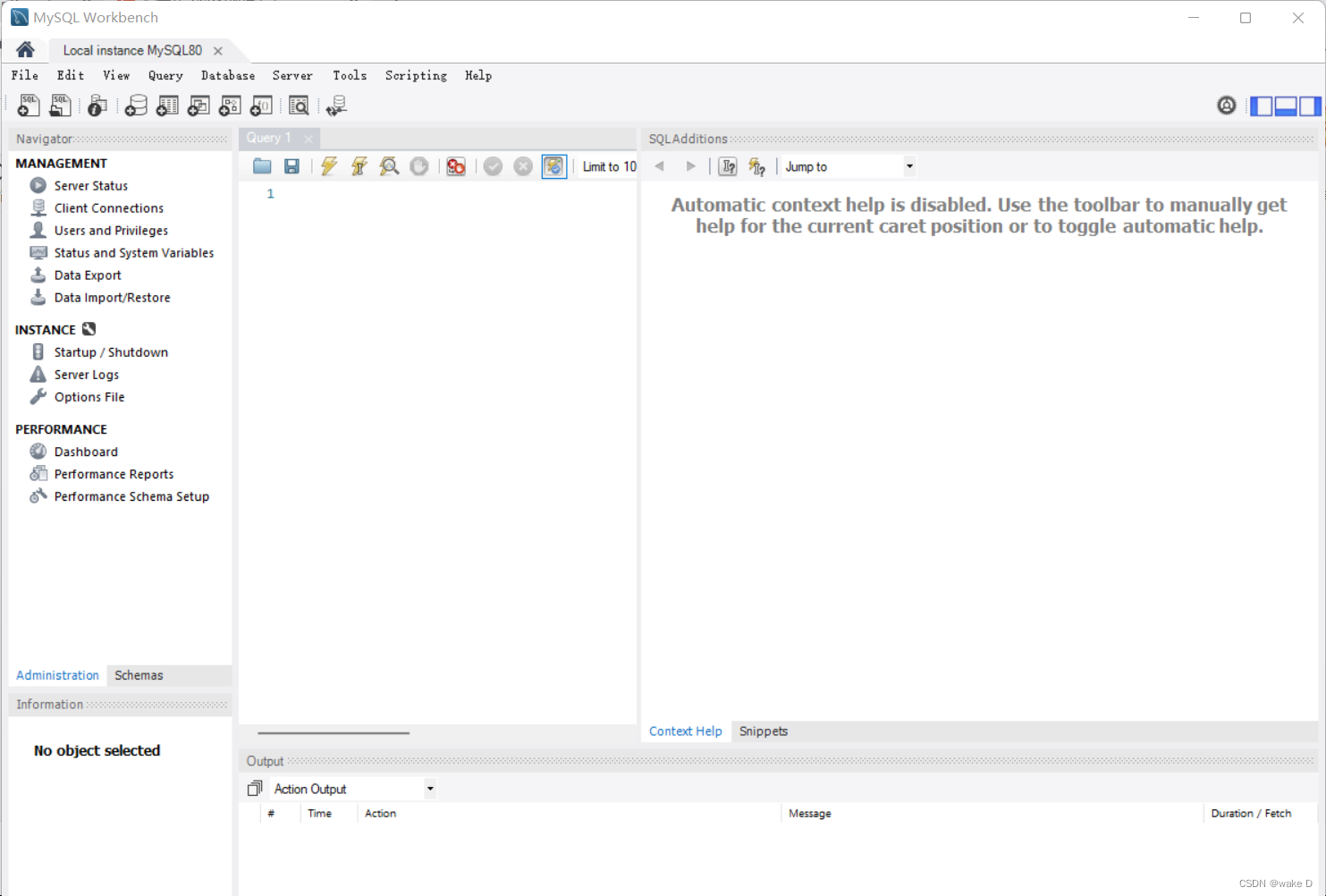Get context help for caret position

click(728, 166)
